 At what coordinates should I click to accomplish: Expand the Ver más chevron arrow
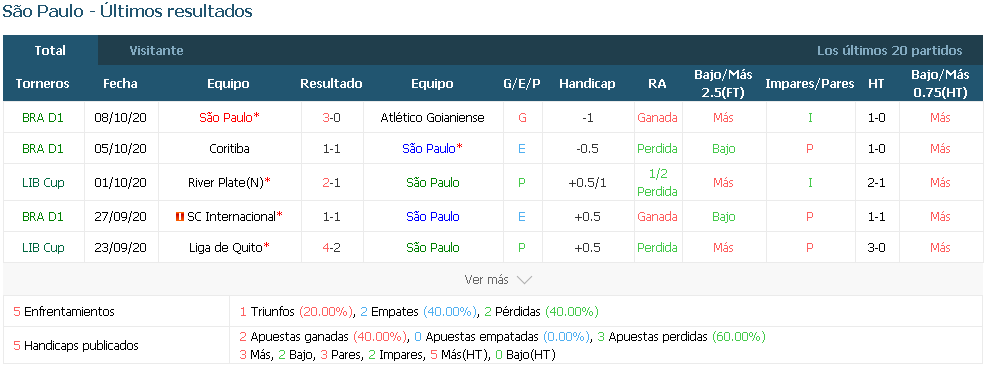[x=524, y=280]
